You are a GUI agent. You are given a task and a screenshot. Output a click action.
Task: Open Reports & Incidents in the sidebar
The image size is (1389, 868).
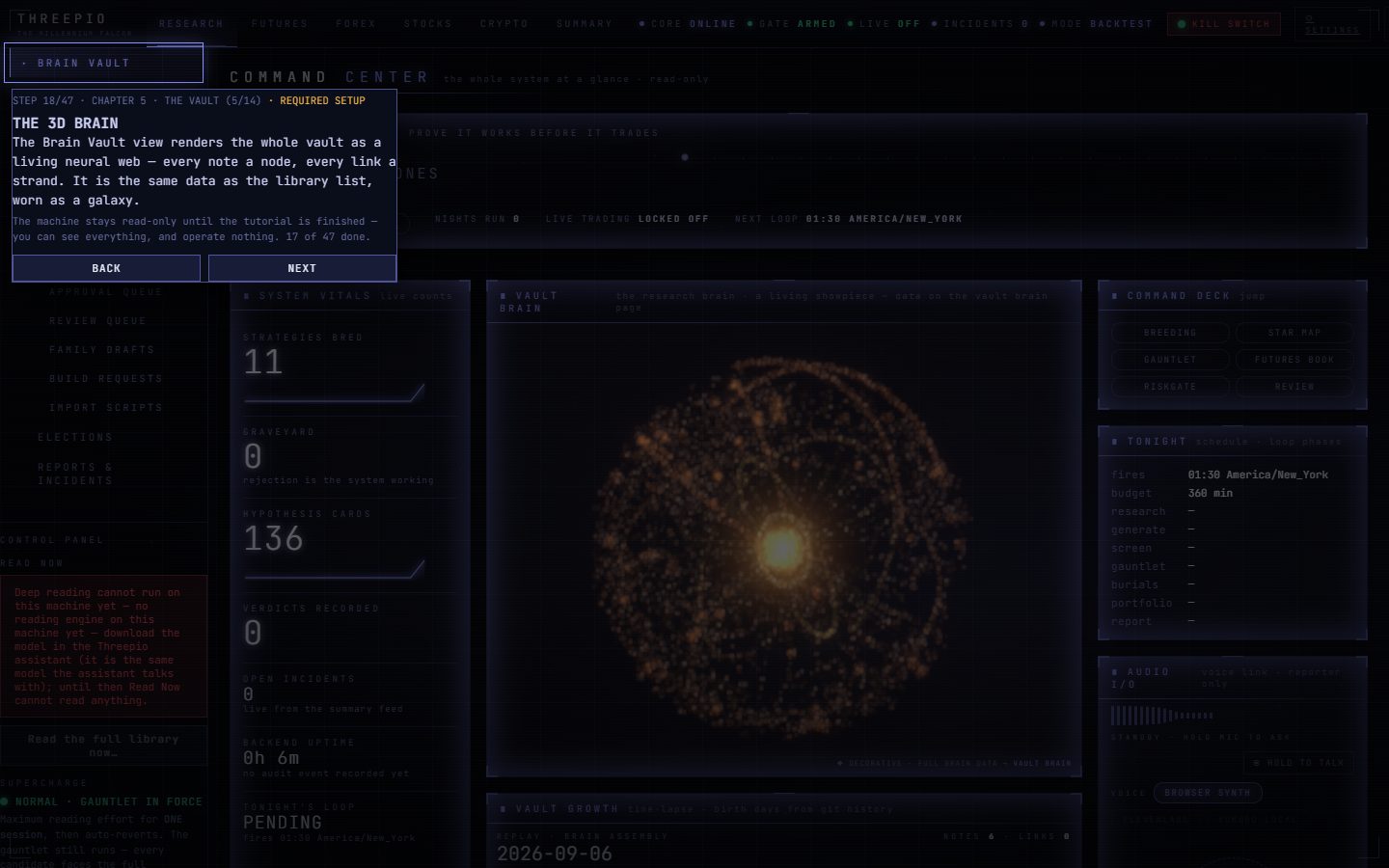click(x=75, y=474)
